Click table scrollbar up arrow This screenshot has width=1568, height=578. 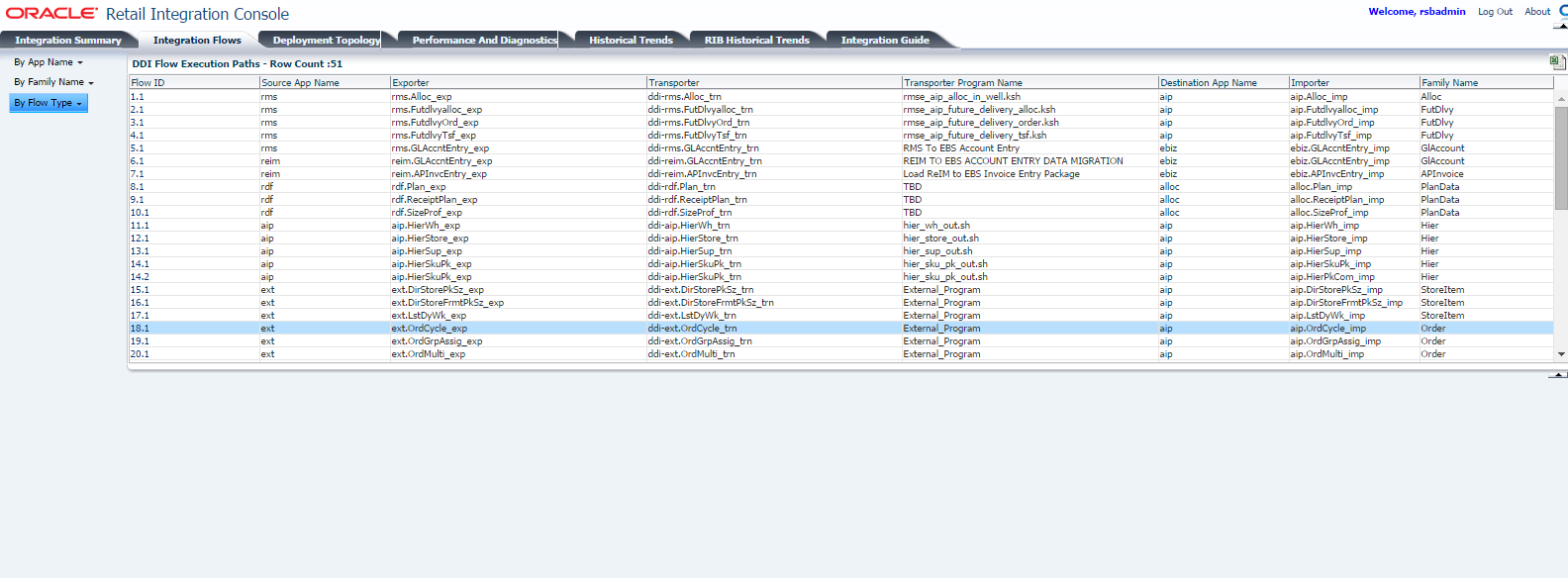[1561, 99]
